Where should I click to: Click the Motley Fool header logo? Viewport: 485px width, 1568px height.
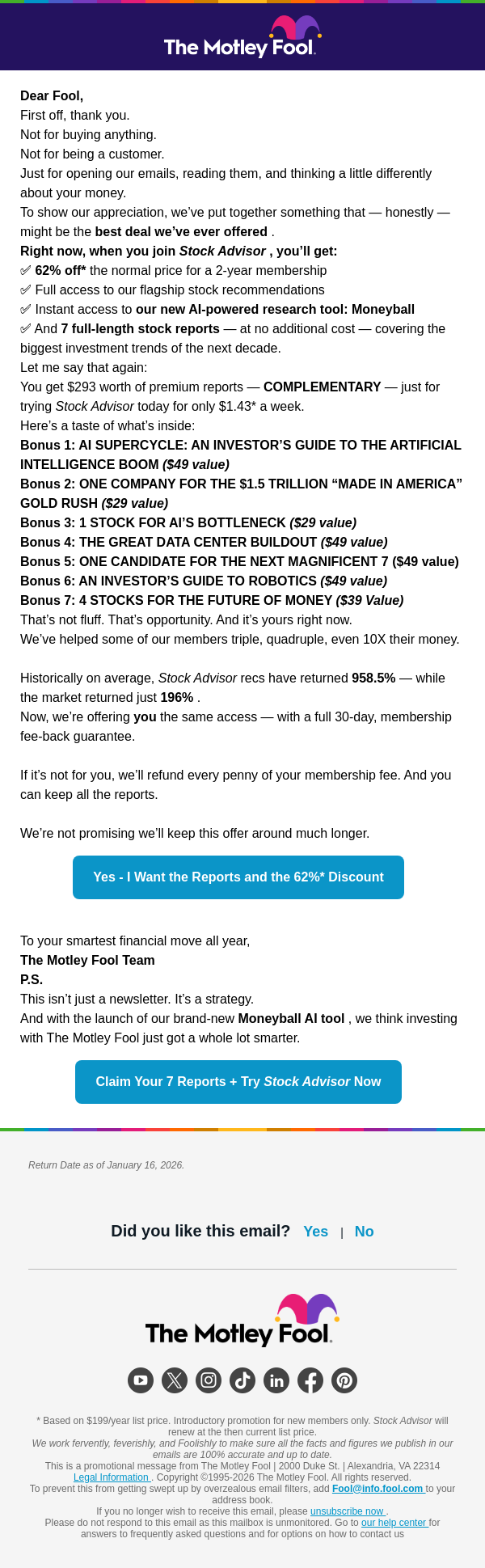pos(240,38)
